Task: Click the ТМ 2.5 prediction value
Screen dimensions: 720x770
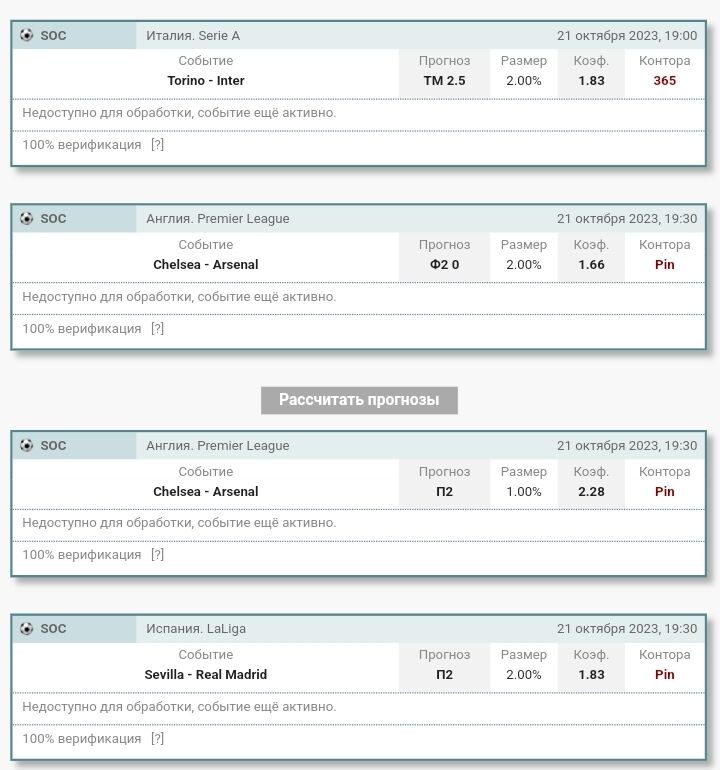Action: click(444, 81)
